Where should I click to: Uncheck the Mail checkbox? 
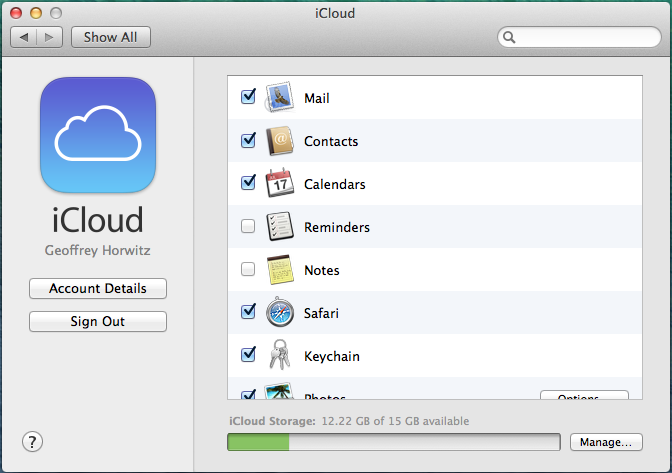tap(248, 97)
